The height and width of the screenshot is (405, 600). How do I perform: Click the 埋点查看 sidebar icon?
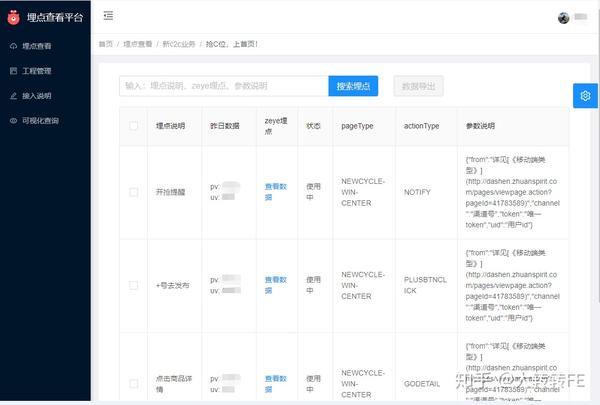pos(13,46)
